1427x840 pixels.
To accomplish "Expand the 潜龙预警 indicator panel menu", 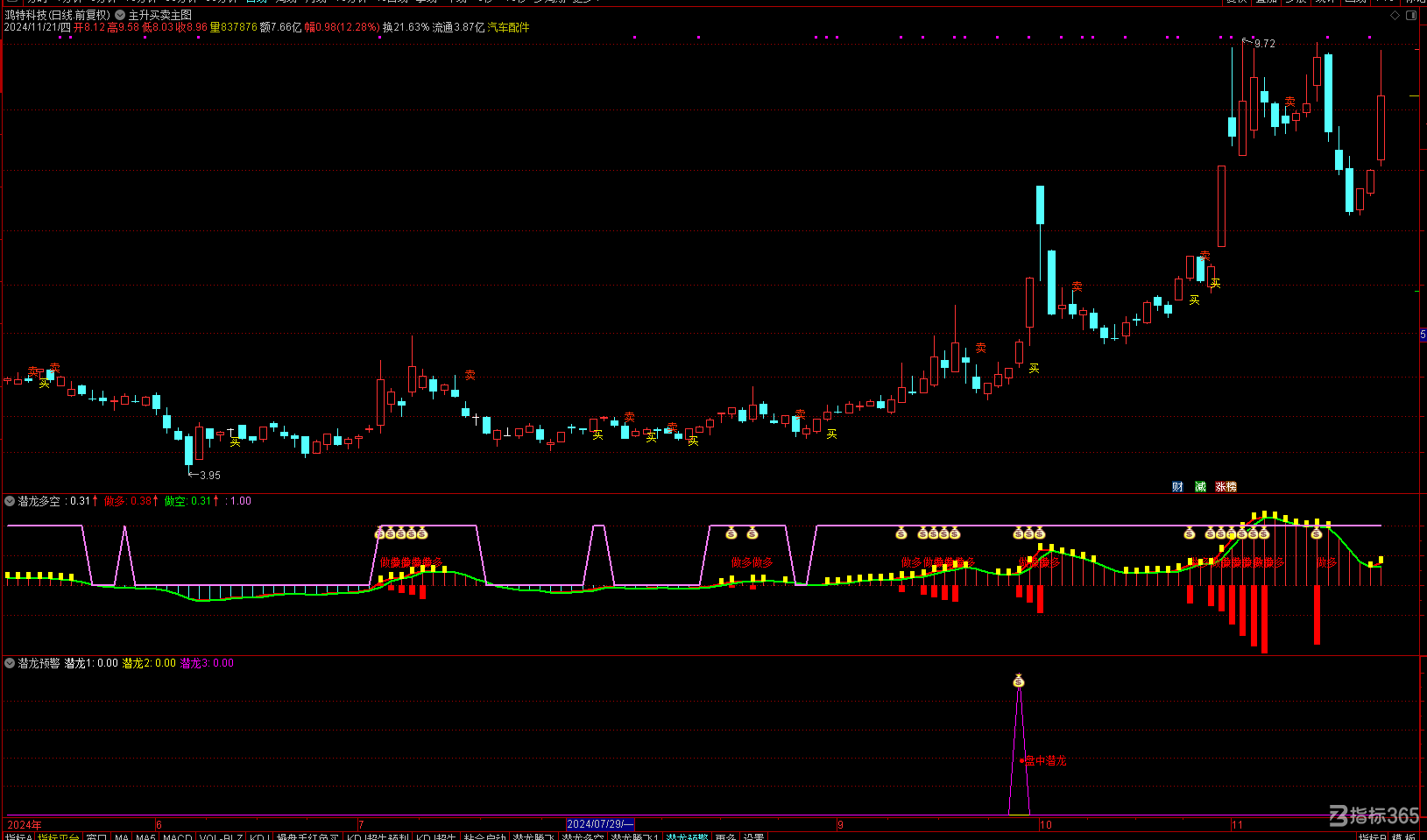I will pos(10,663).
